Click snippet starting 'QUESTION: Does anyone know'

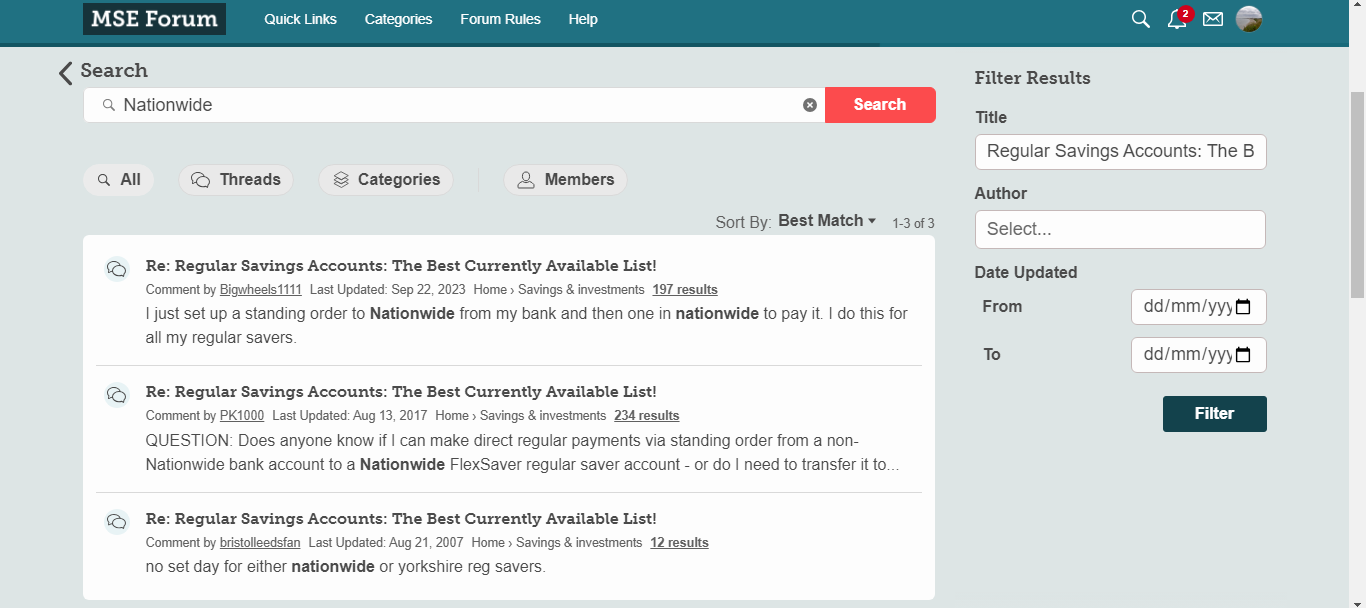[x=522, y=453]
